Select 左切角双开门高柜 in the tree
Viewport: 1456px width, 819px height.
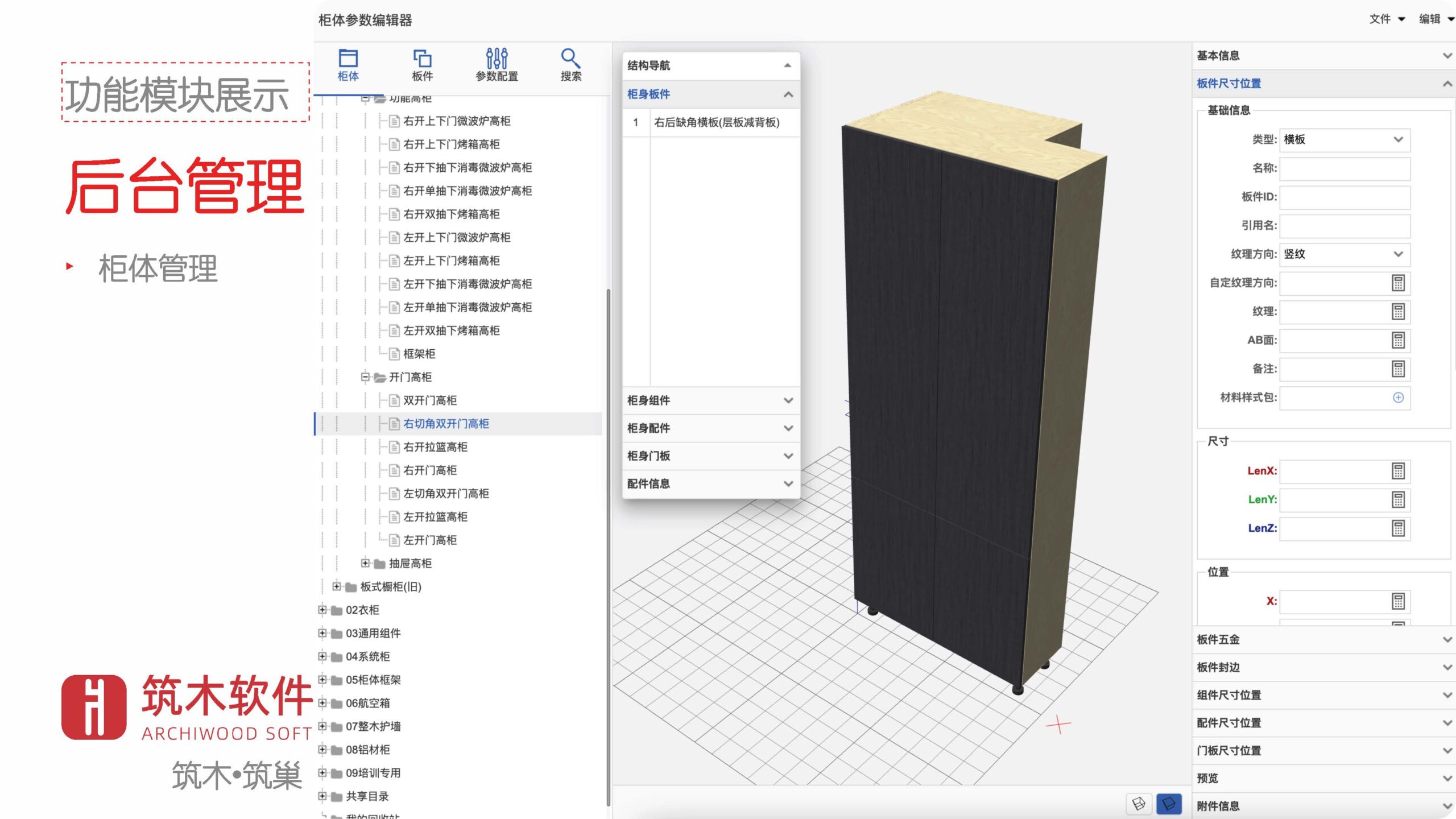tap(446, 494)
